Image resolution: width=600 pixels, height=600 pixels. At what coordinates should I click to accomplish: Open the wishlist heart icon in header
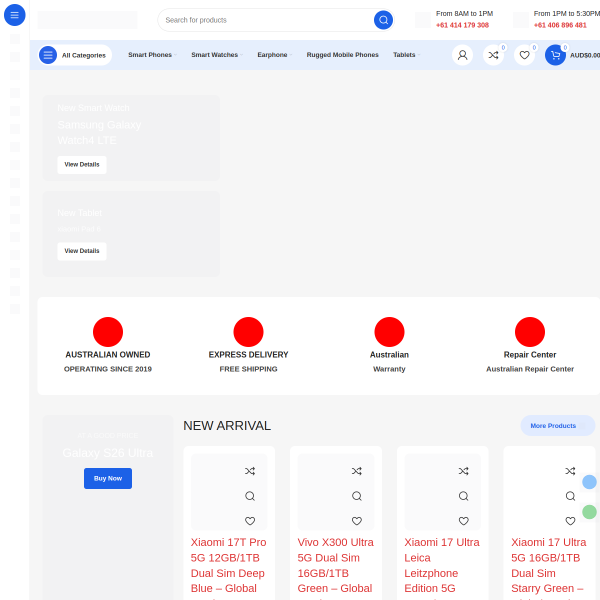click(524, 55)
